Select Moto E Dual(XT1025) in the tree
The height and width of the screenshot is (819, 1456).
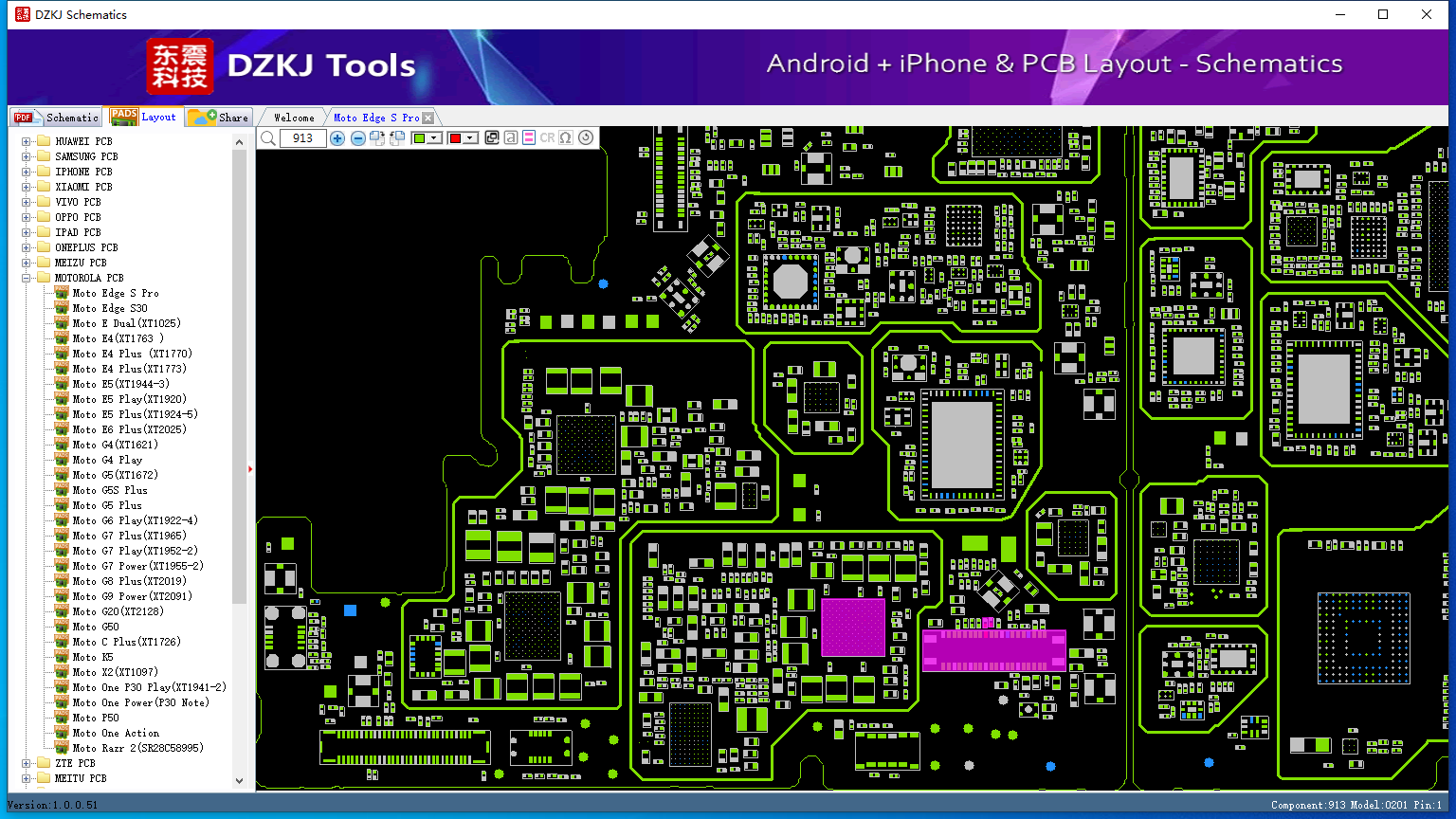point(127,323)
